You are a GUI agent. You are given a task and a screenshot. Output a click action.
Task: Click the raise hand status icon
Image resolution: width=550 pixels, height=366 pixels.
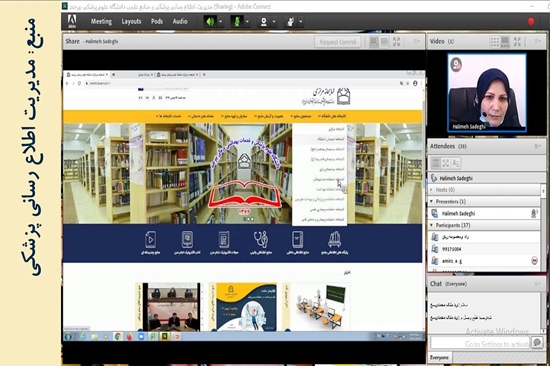290,22
